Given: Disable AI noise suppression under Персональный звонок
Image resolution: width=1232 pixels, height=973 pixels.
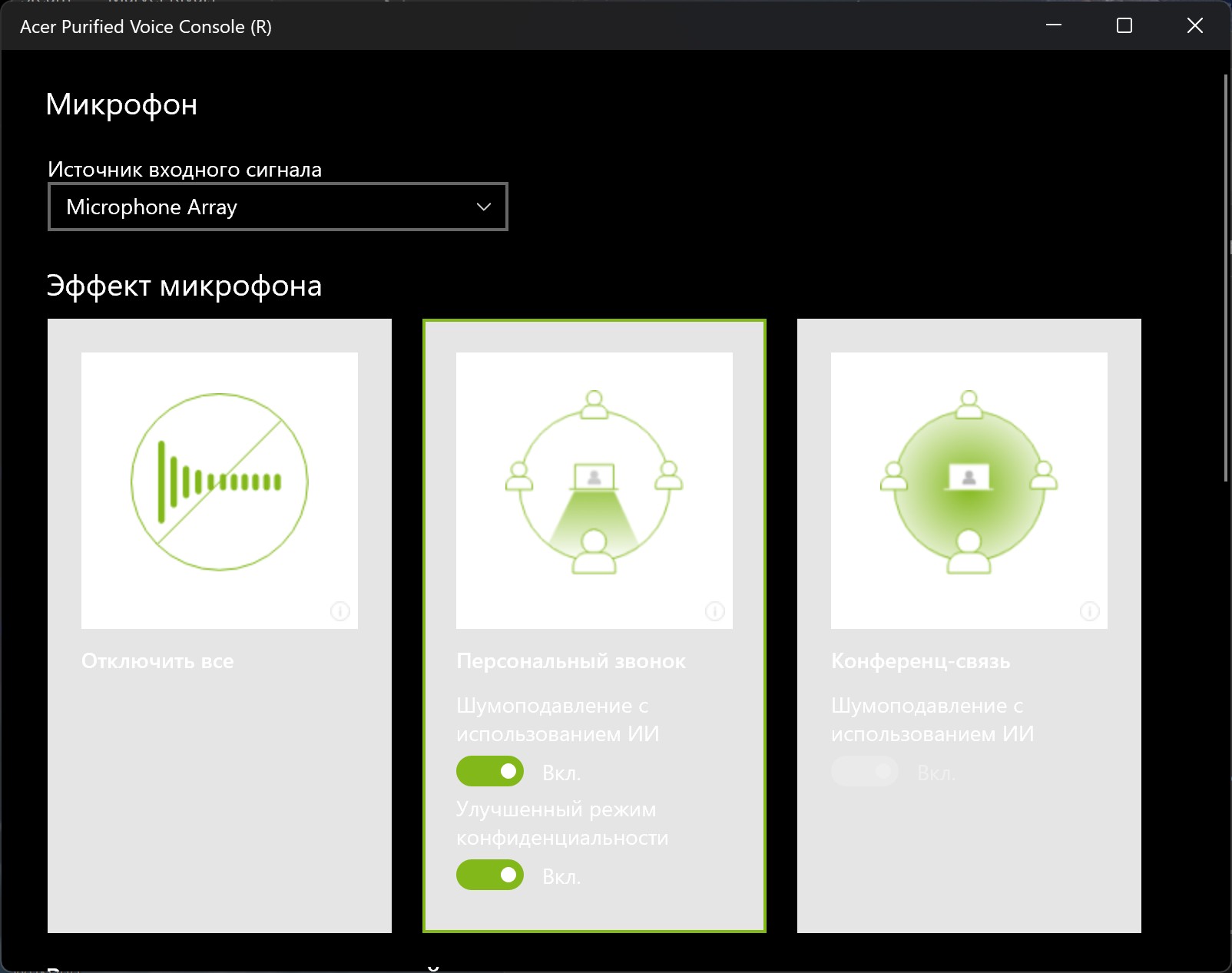Looking at the screenshot, I should pos(490,771).
